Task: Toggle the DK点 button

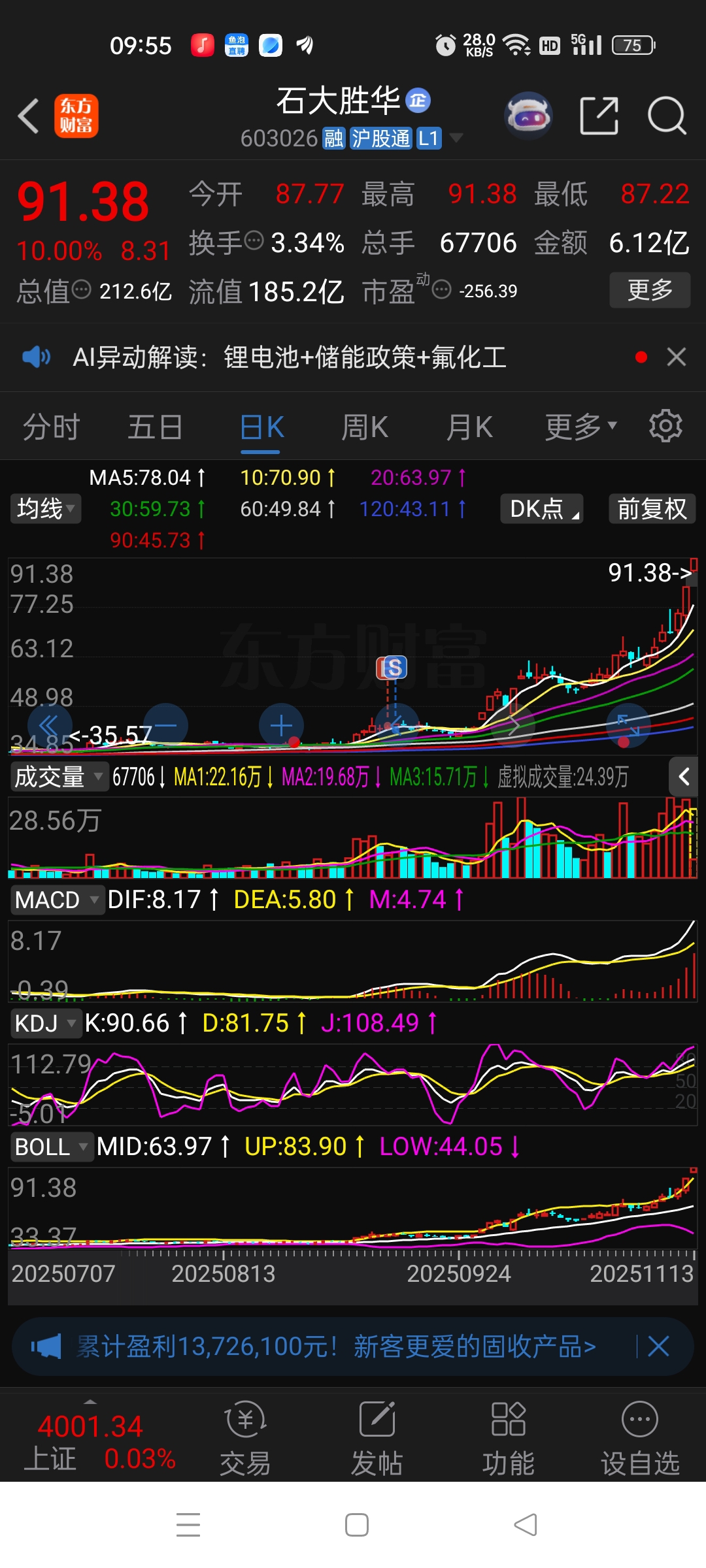Action: tap(542, 508)
